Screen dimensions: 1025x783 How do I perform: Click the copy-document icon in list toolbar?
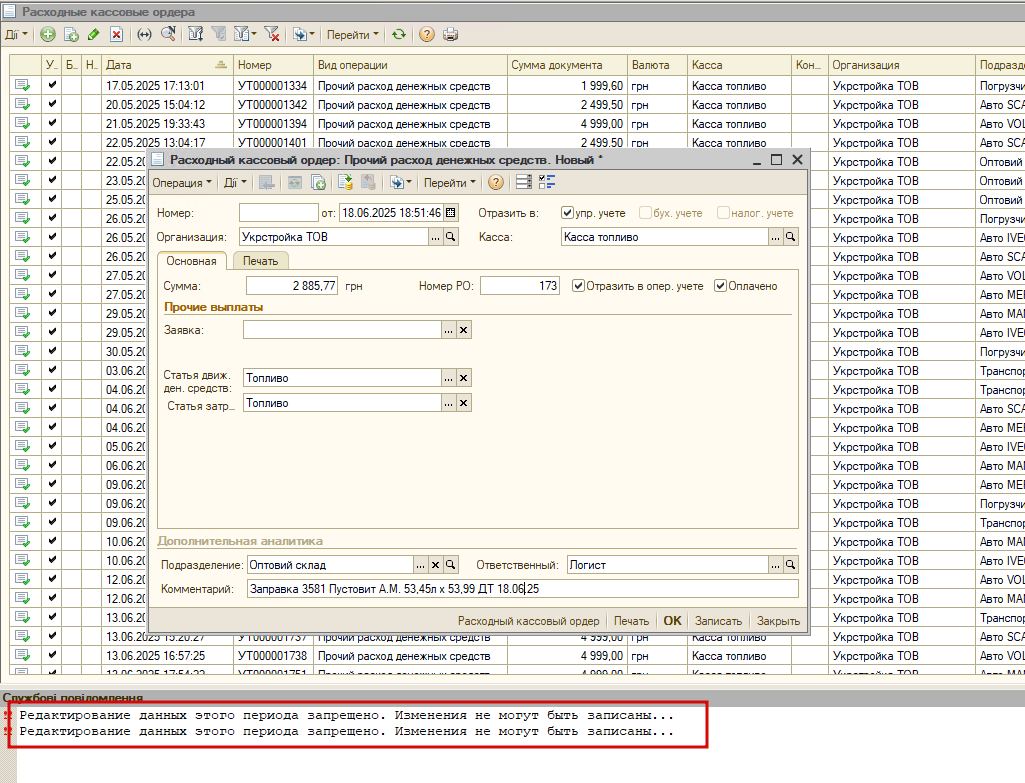tap(71, 35)
